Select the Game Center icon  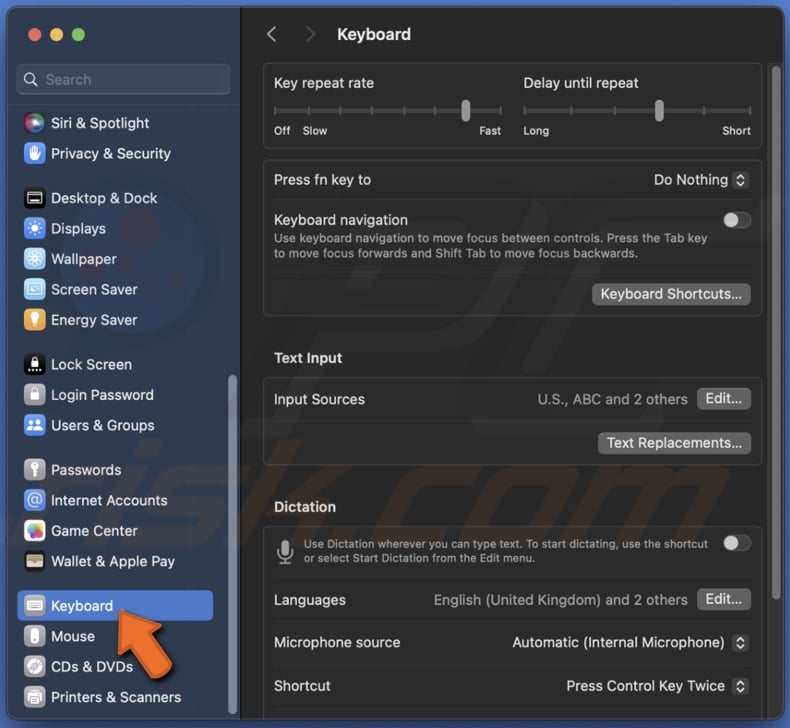[x=34, y=531]
